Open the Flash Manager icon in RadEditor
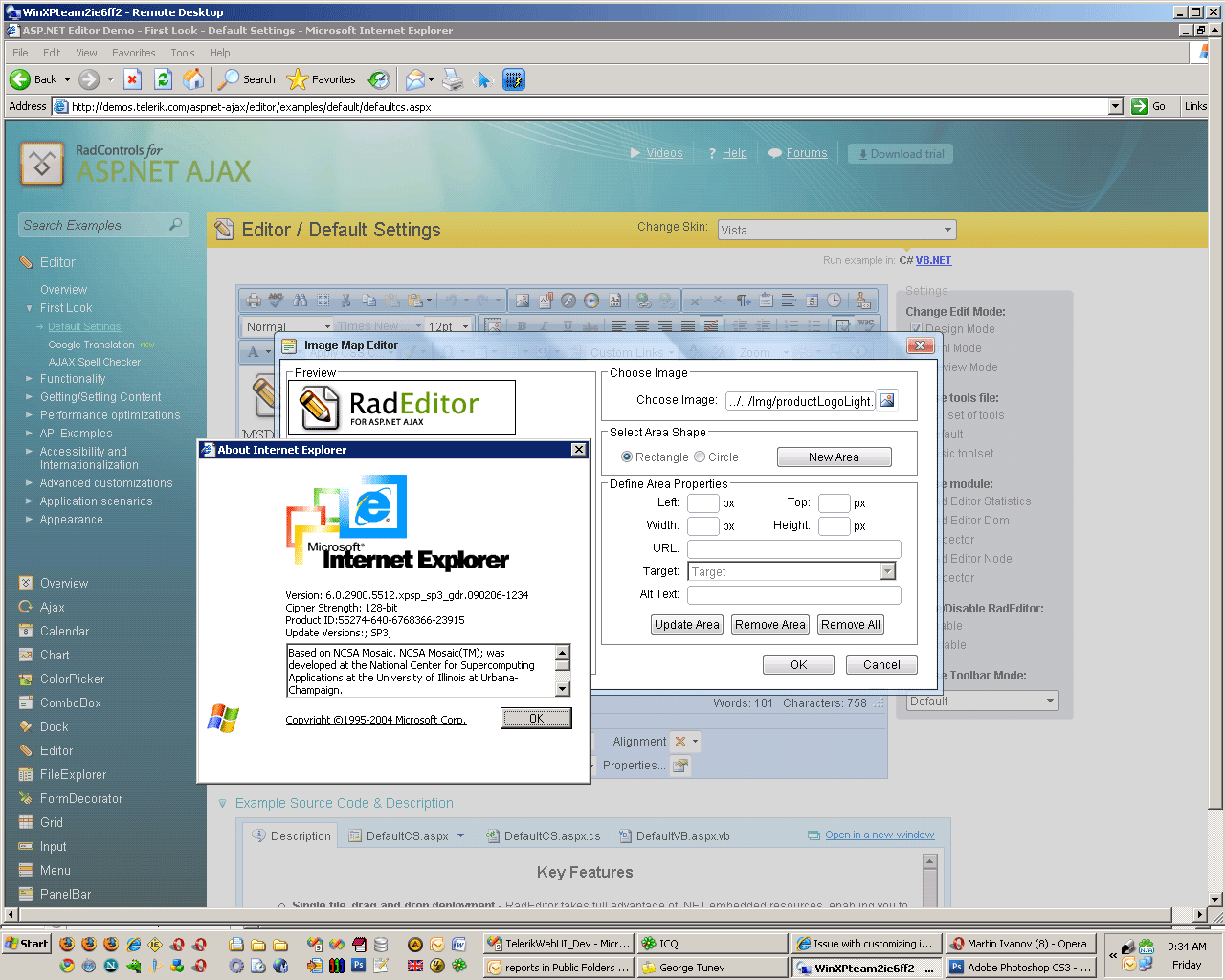Viewport: 1225px width, 980px height. (568, 301)
